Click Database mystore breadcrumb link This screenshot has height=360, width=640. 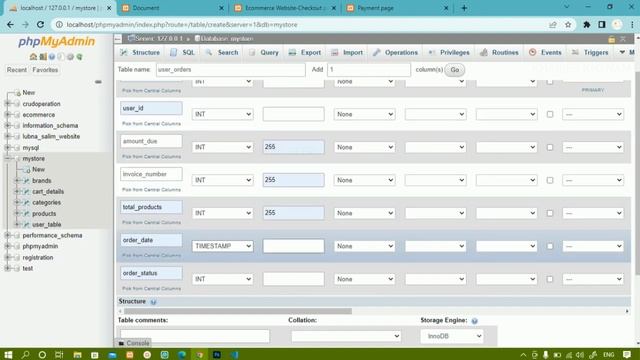coord(224,39)
